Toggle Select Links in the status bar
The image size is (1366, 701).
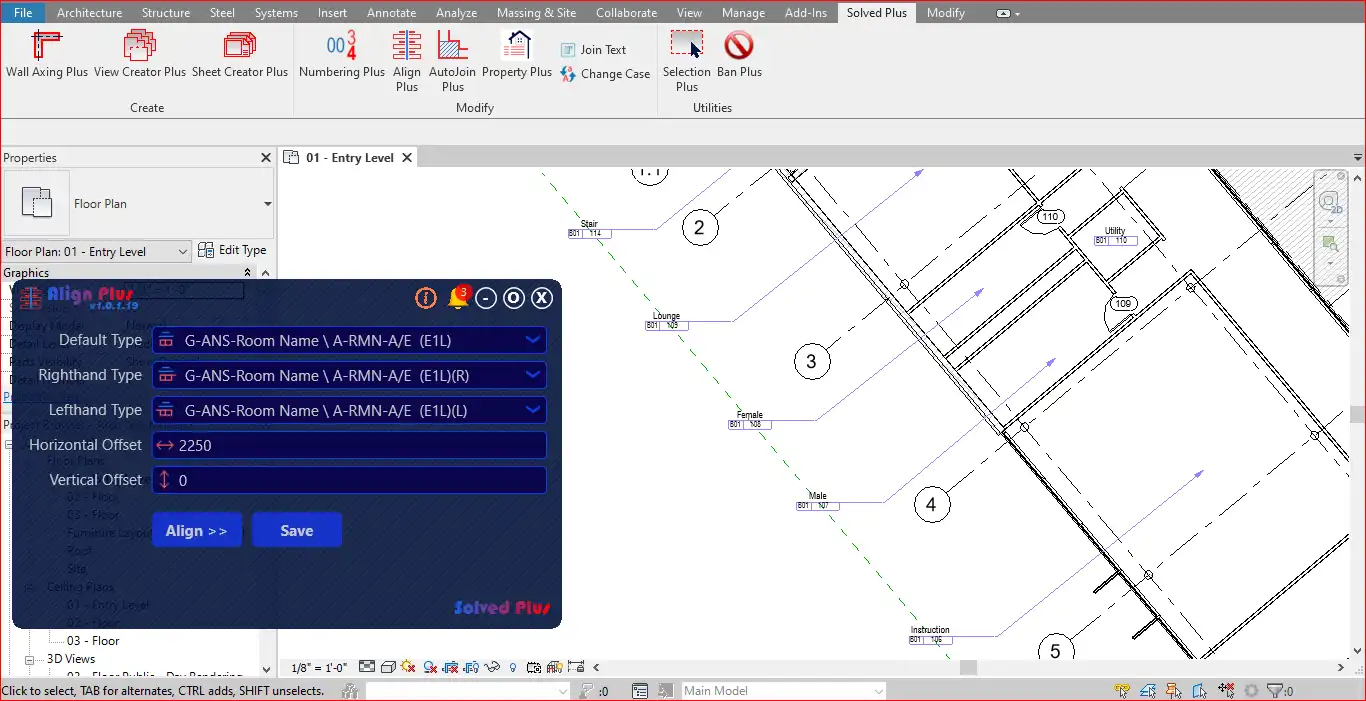(x=1123, y=691)
